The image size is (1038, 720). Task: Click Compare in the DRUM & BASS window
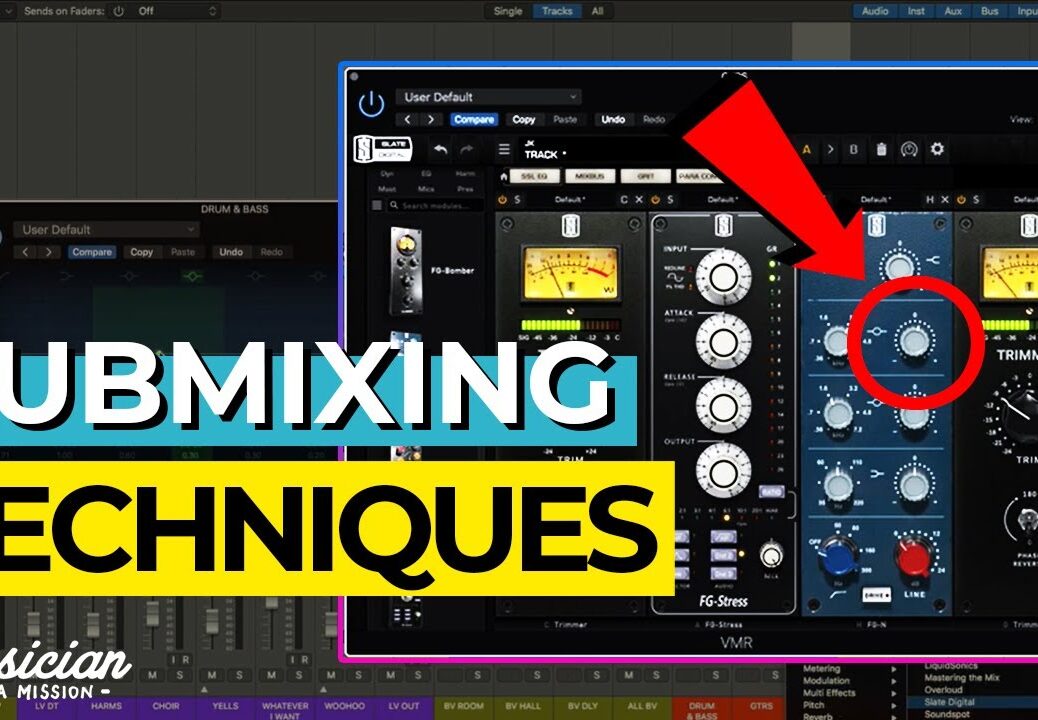[92, 252]
